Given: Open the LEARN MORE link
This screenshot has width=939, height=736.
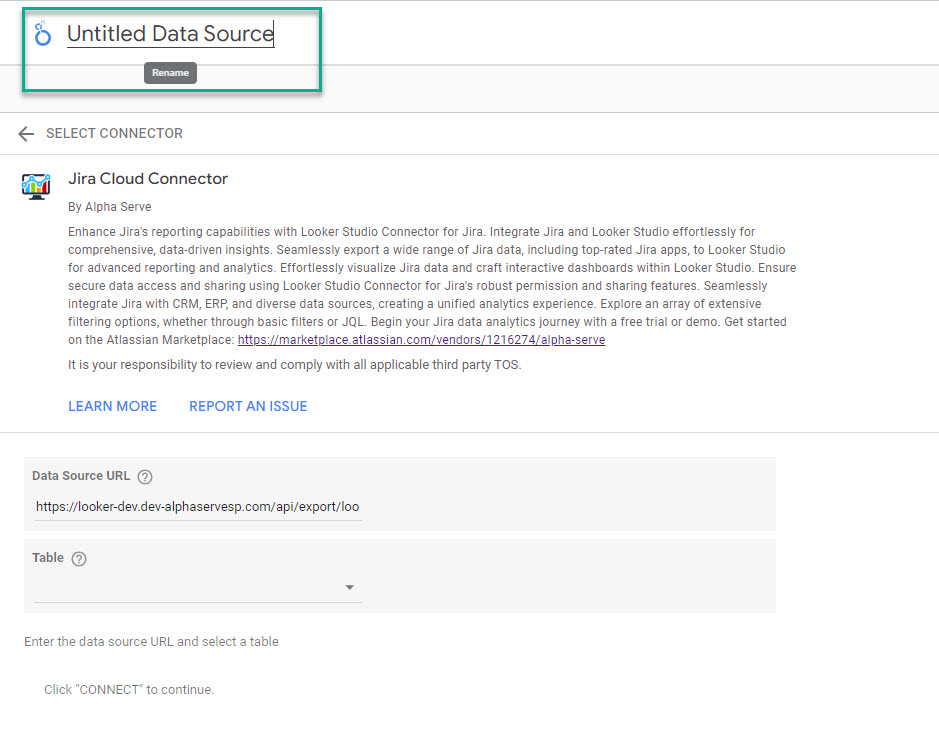Looking at the screenshot, I should point(112,406).
